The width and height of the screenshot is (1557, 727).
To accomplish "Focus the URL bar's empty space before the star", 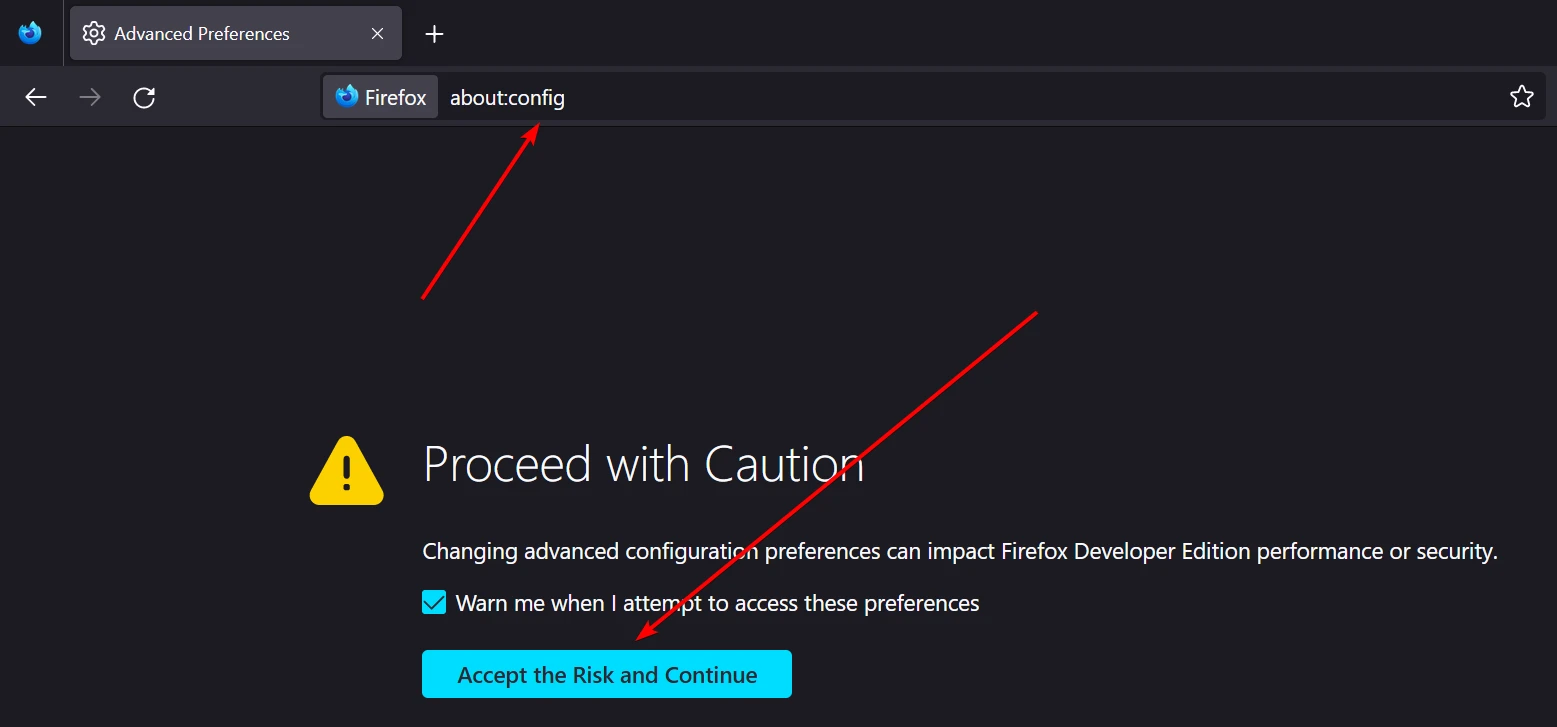I will click(x=1030, y=97).
